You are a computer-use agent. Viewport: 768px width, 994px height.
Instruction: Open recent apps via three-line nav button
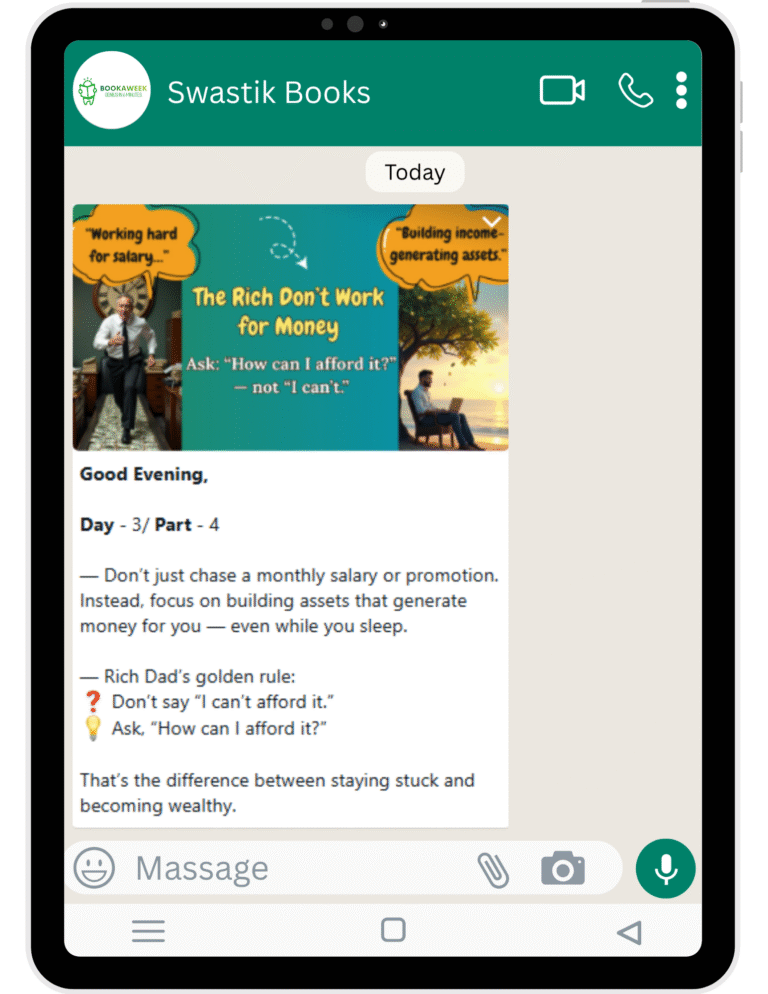point(148,932)
